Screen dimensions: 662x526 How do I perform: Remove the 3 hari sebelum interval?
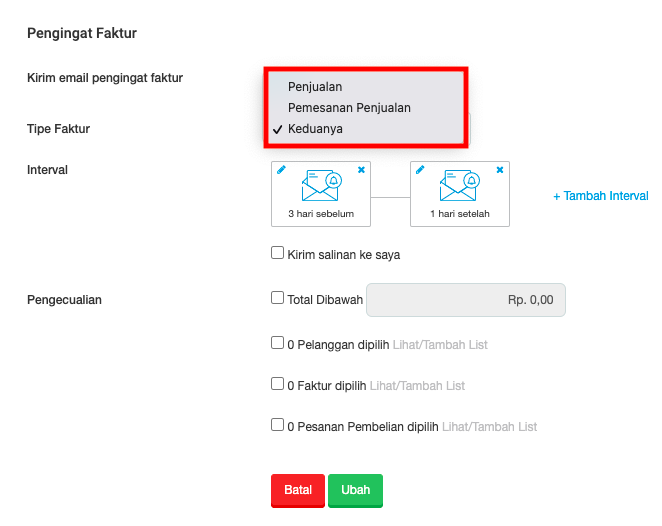click(361, 170)
